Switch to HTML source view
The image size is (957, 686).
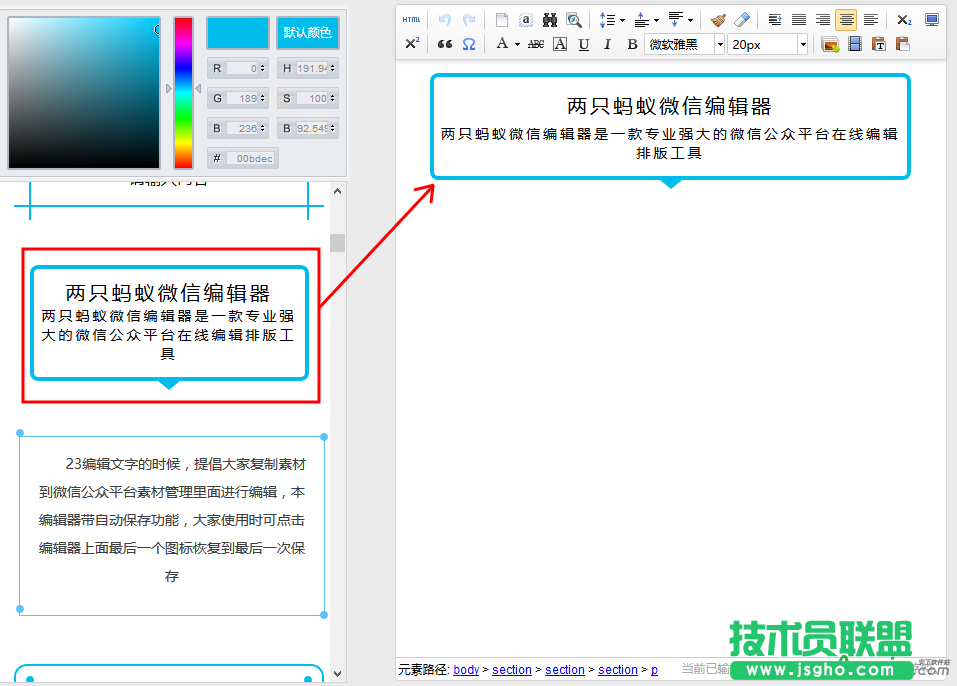(x=411, y=19)
